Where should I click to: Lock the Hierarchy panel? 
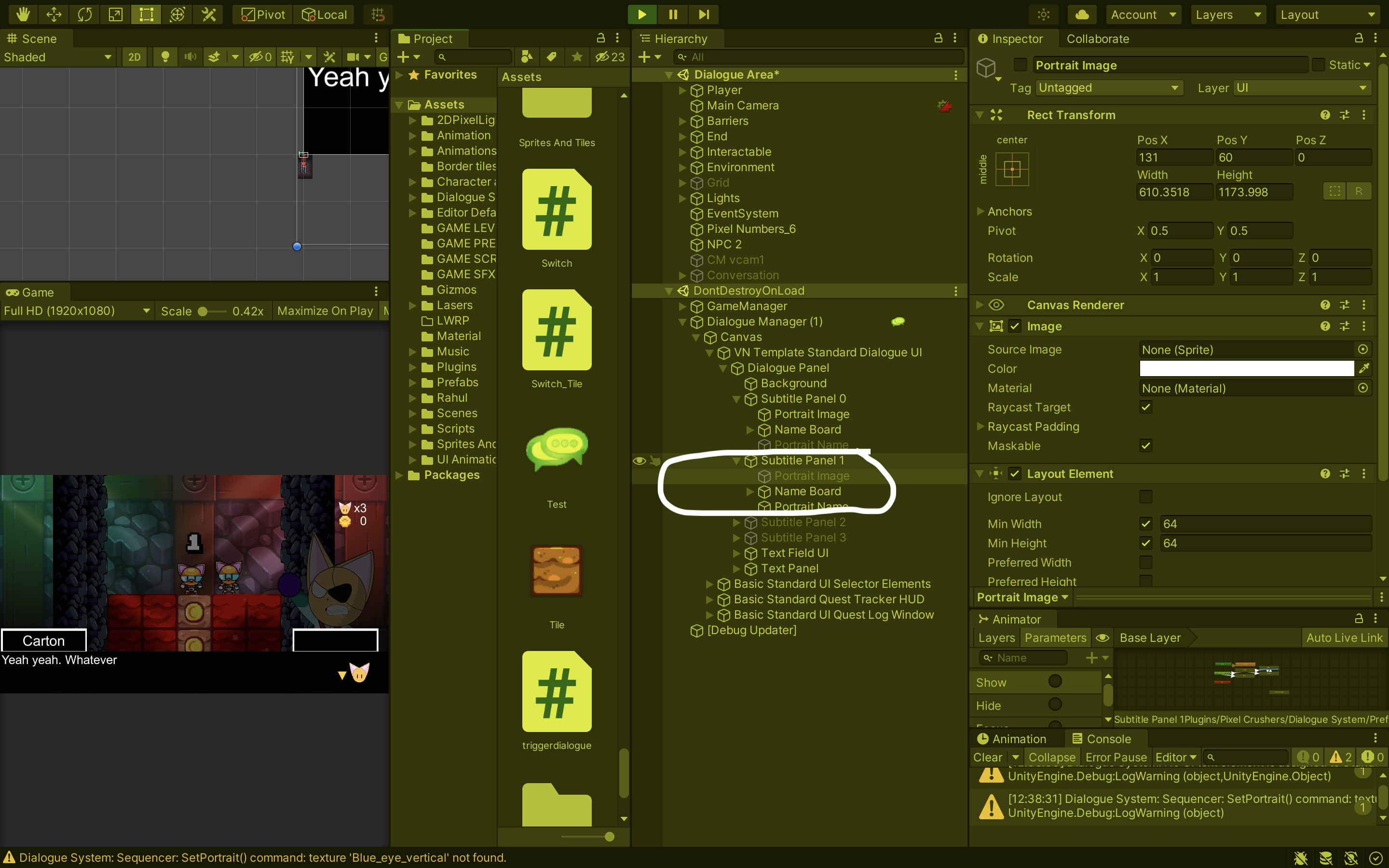pyautogui.click(x=939, y=38)
